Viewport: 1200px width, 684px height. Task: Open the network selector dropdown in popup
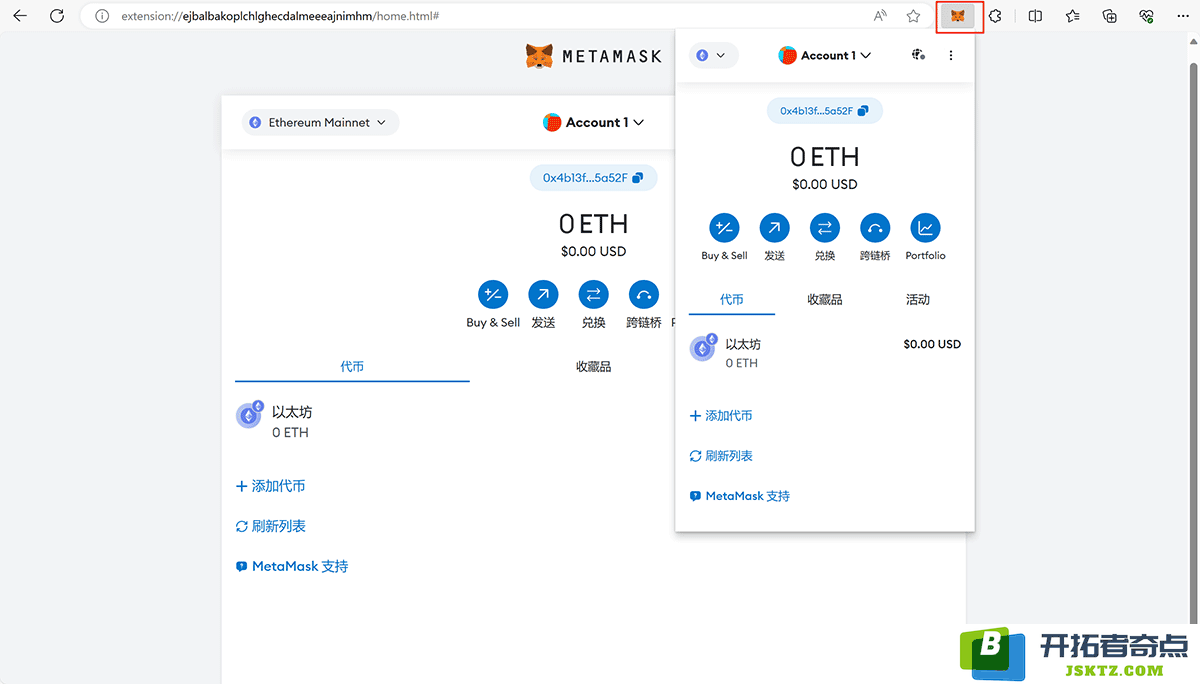tap(713, 56)
